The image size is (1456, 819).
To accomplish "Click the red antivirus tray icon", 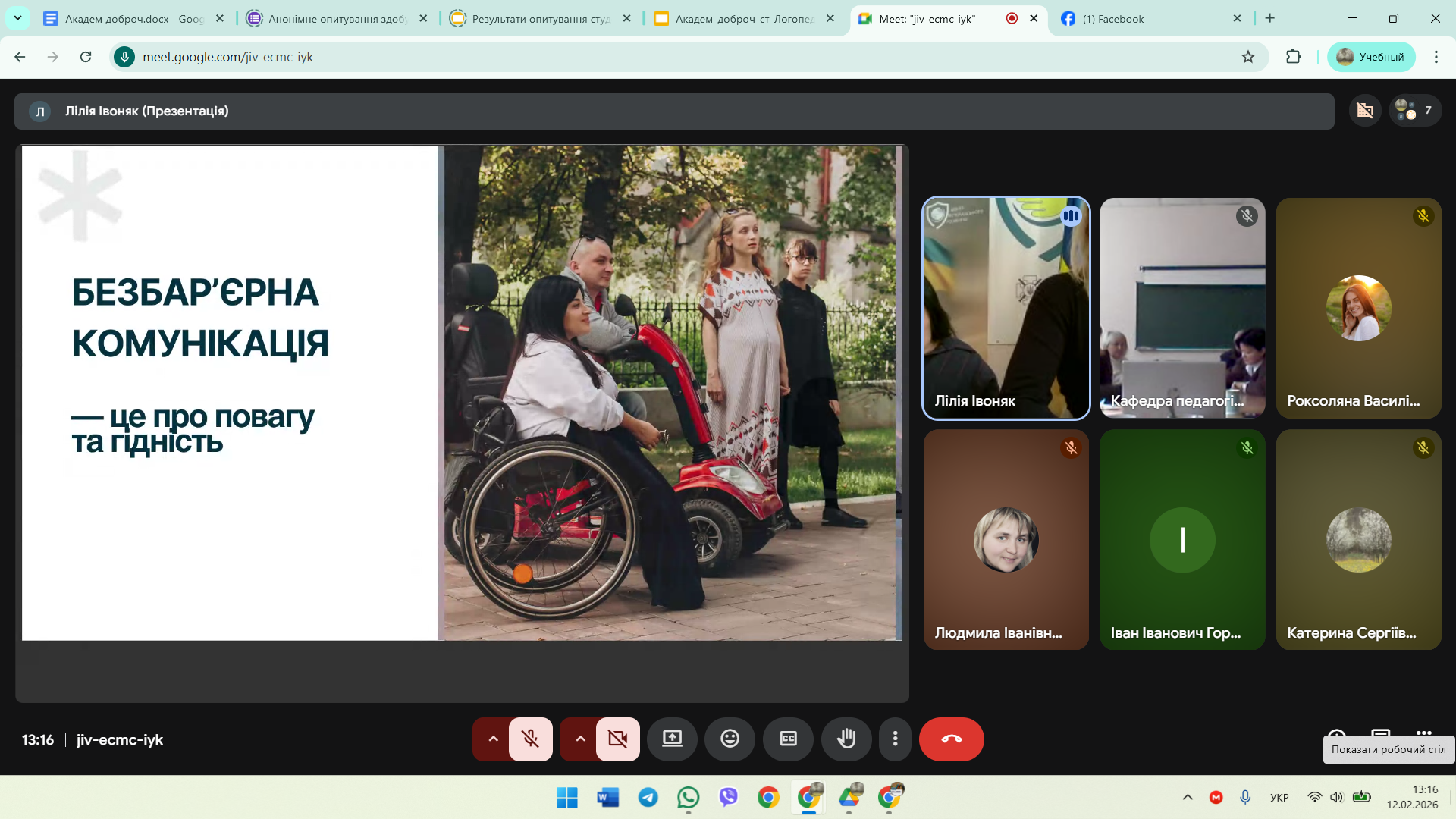I will [1216, 798].
